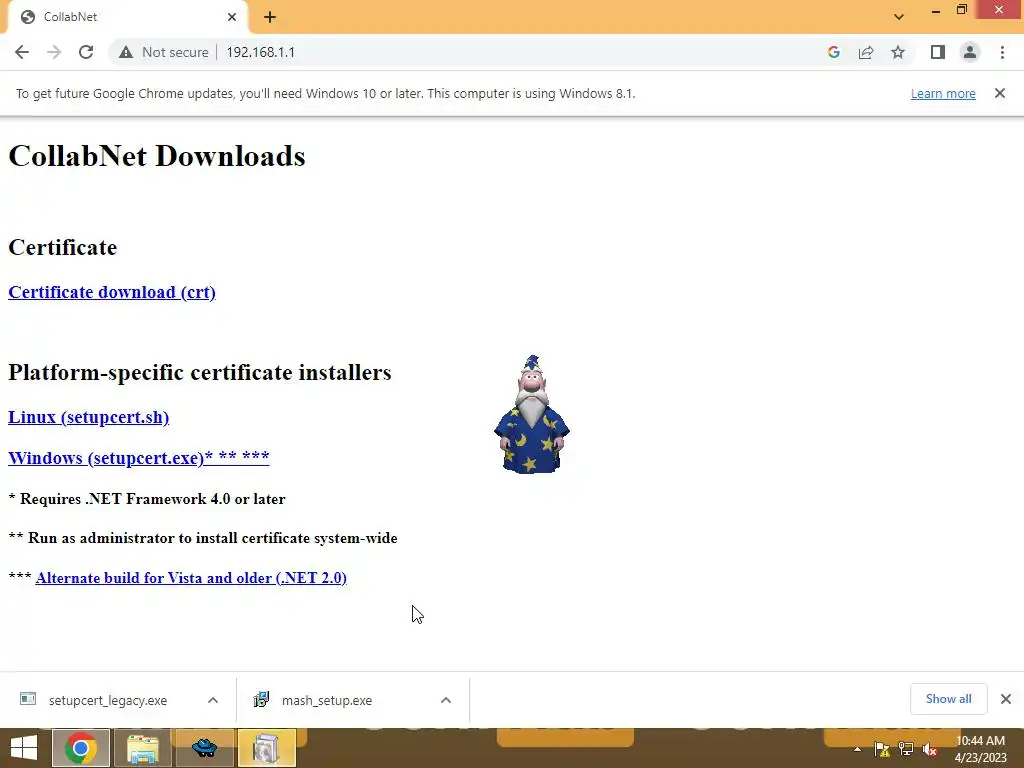The height and width of the screenshot is (768, 1024).
Task: Go back to the previous page
Action: click(22, 52)
